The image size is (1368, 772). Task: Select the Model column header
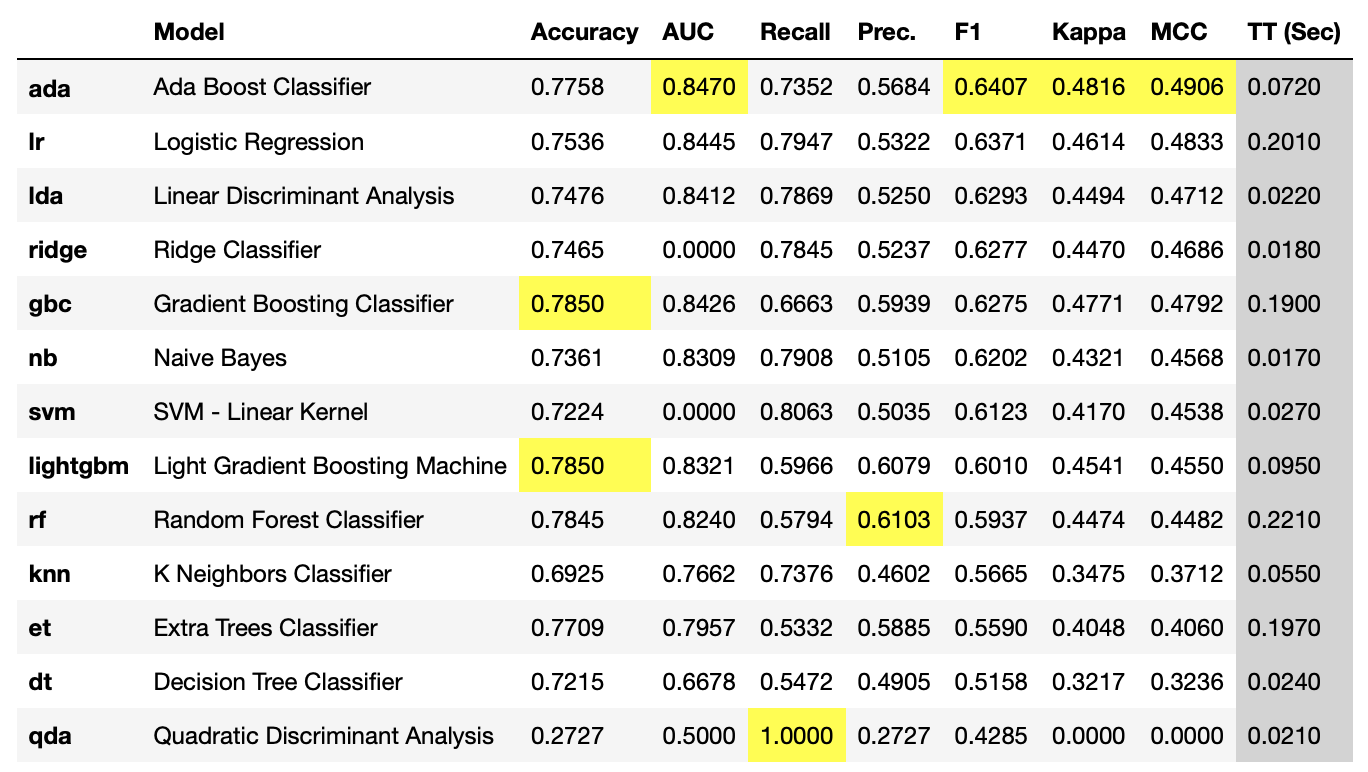(189, 32)
